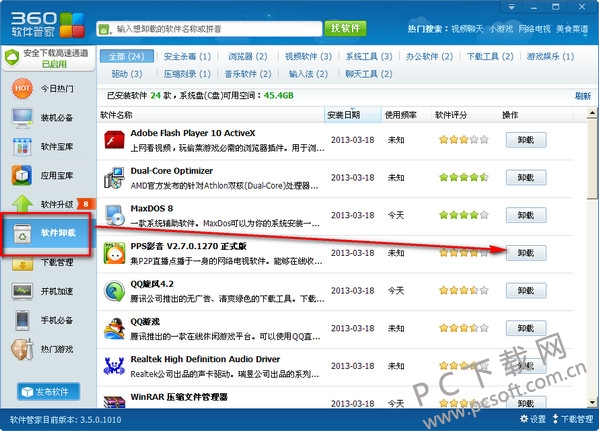
Task: Focus the software name search field
Action: click(x=209, y=29)
